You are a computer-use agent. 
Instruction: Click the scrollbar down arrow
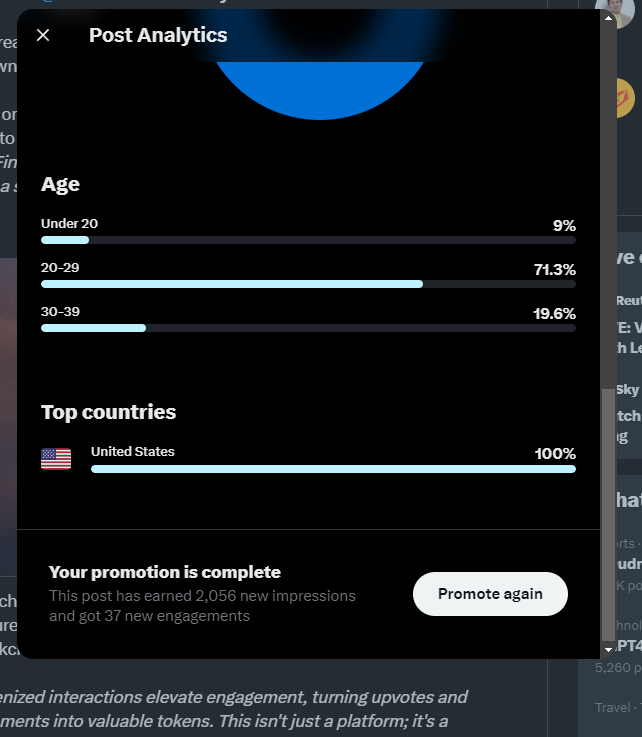point(608,650)
